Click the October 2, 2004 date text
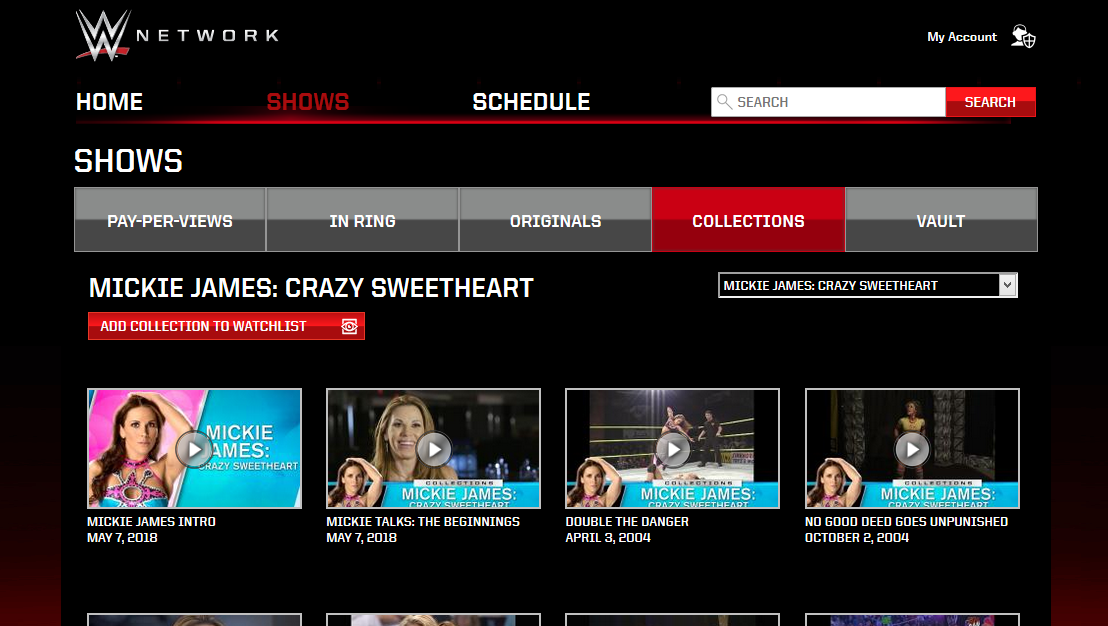Viewport: 1108px width, 626px height. pos(856,538)
